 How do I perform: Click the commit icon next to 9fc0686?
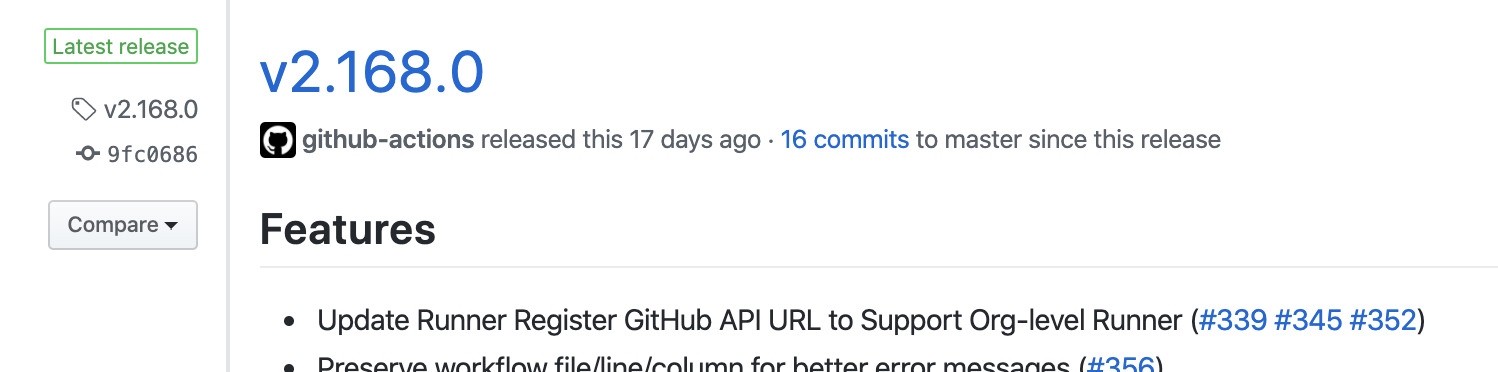tap(87, 154)
